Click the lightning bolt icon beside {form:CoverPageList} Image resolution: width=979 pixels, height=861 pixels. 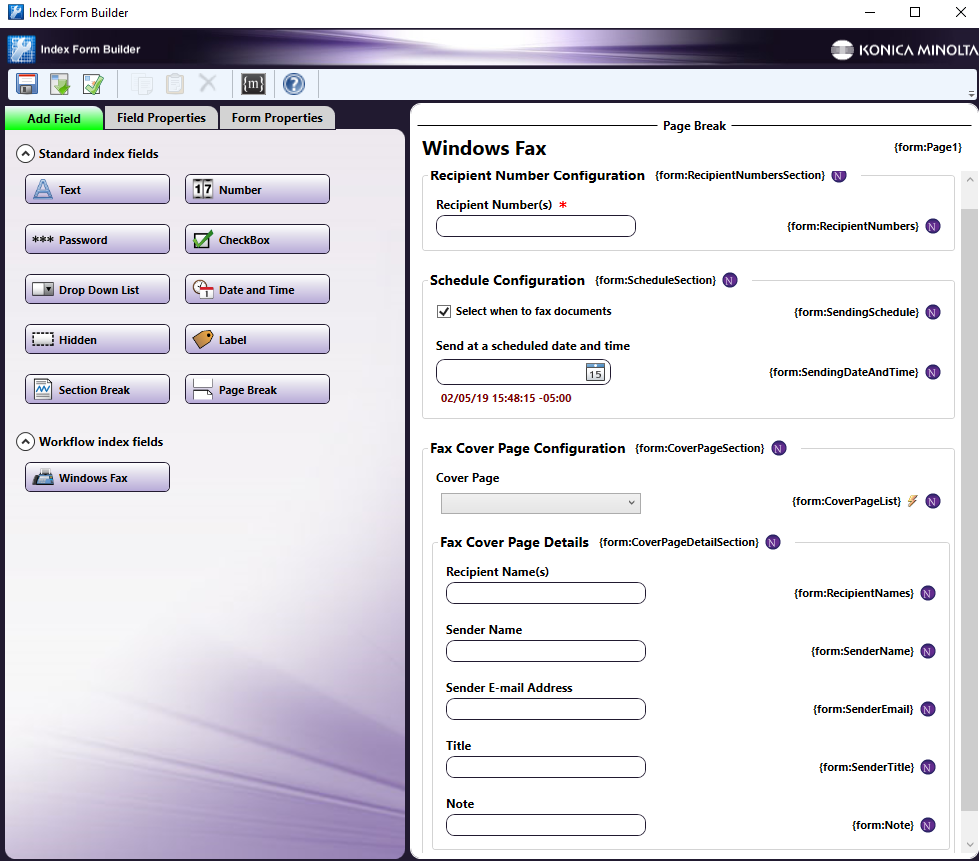[x=913, y=501]
